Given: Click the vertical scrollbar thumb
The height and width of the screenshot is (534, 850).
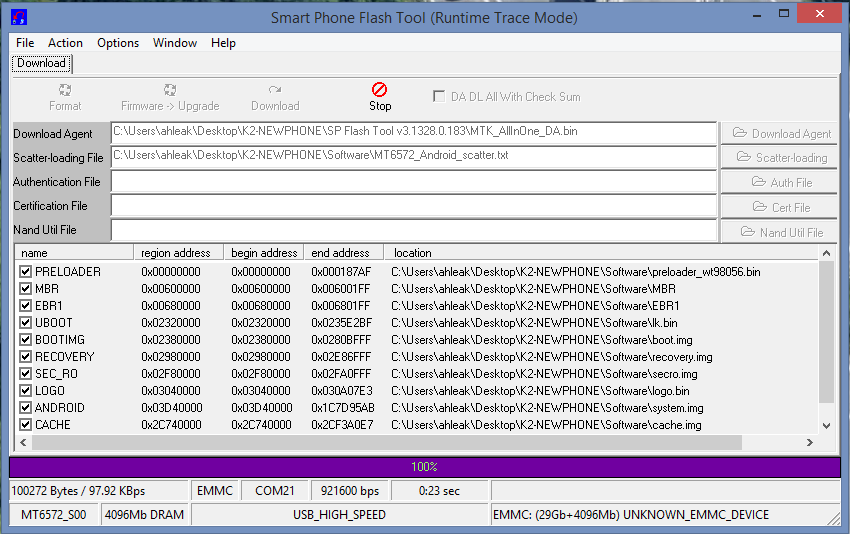Looking at the screenshot, I should [x=826, y=332].
